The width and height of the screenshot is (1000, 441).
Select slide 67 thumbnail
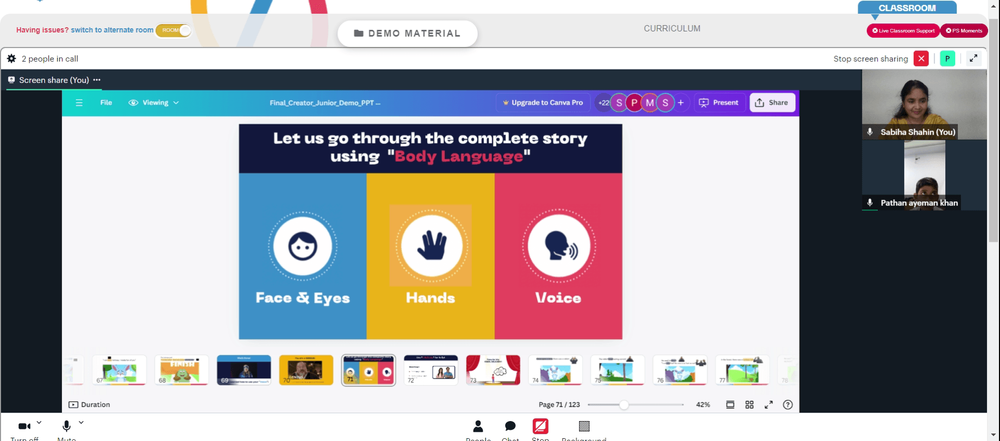click(x=119, y=370)
